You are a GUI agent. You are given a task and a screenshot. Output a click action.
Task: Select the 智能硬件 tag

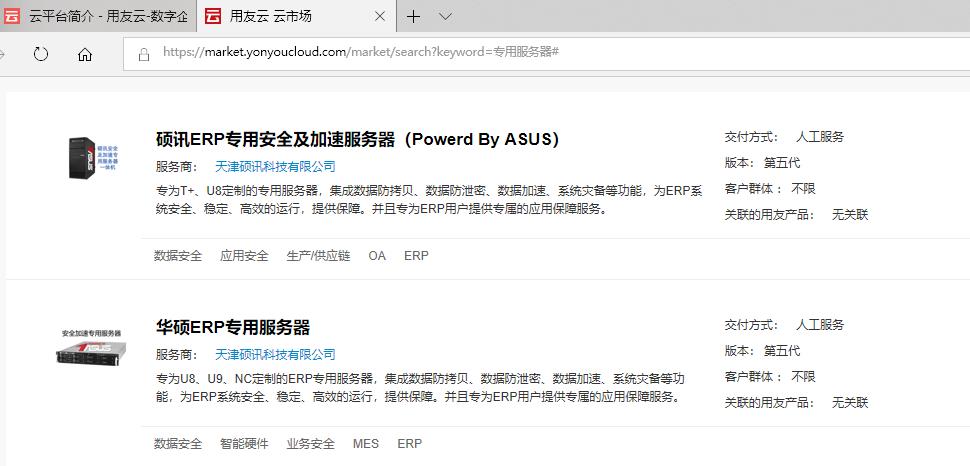click(x=244, y=444)
